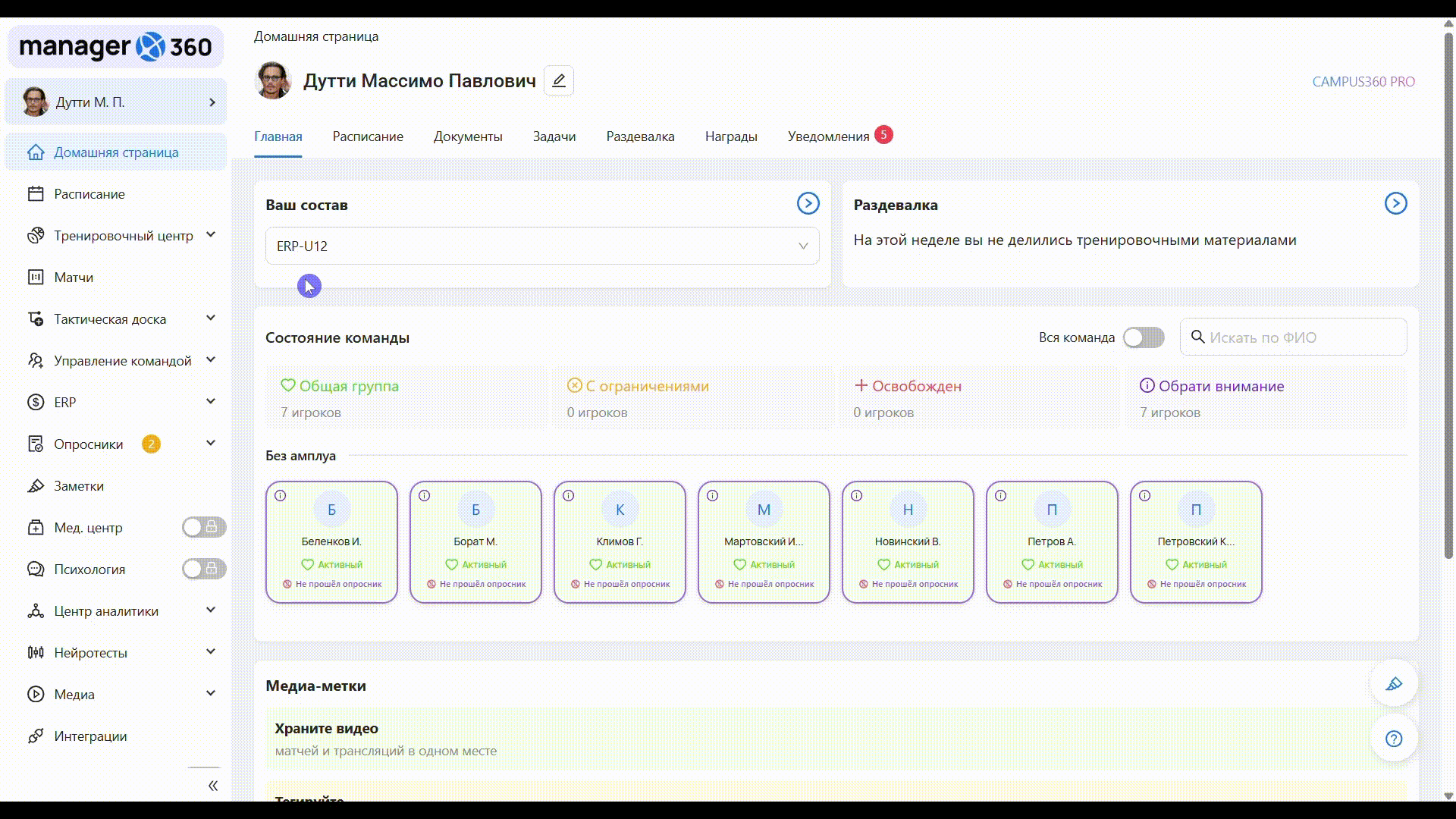Screen dimensions: 1456x819
Task: Click the info icon on Беленков И. card
Action: 281,496
